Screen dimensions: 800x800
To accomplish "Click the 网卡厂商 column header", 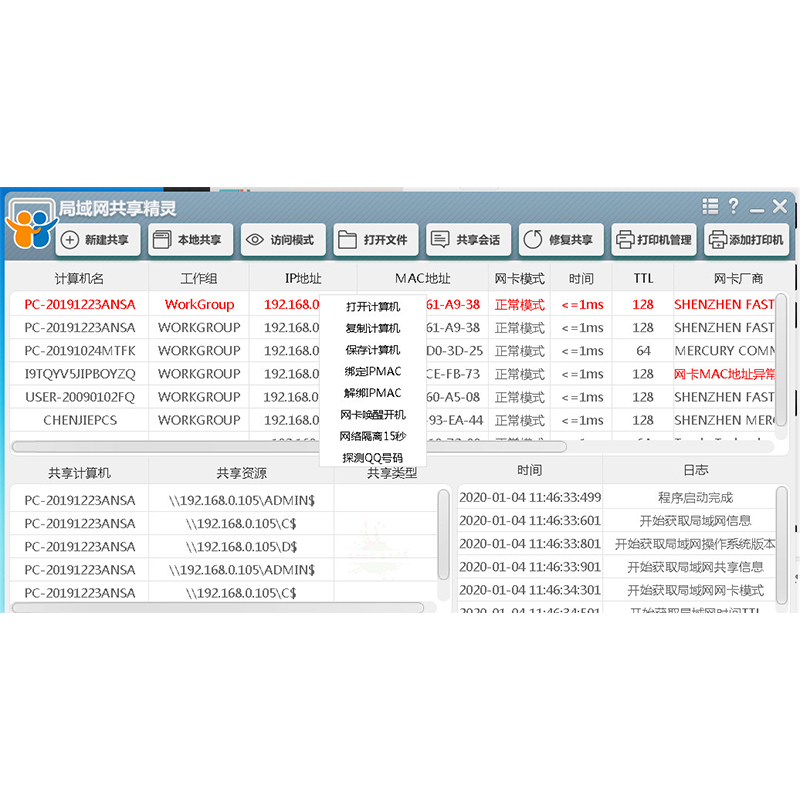I will click(x=740, y=278).
